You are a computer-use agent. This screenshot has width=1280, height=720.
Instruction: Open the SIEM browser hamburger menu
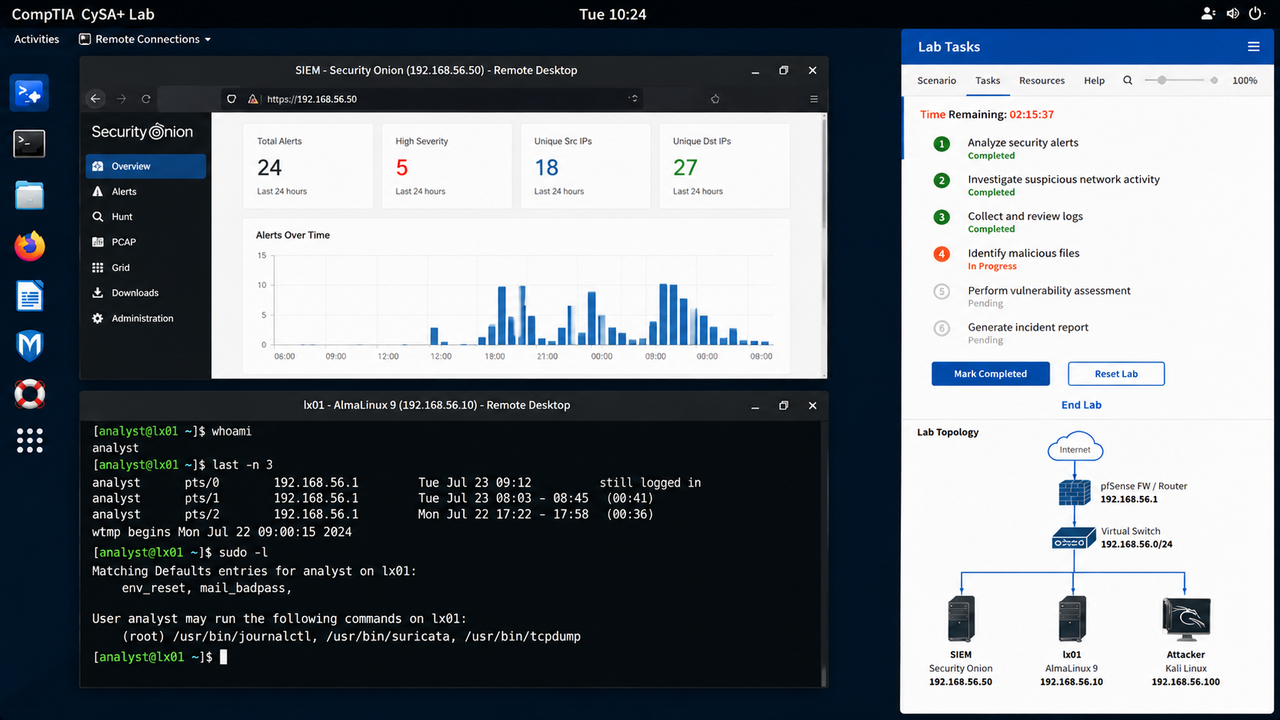click(814, 99)
